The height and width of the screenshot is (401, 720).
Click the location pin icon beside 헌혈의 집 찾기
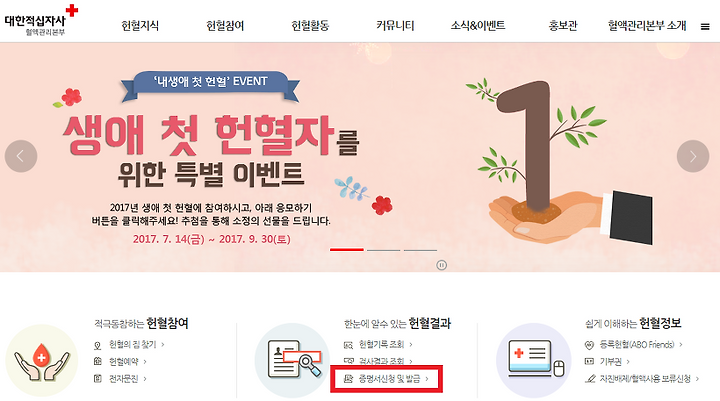click(97, 345)
